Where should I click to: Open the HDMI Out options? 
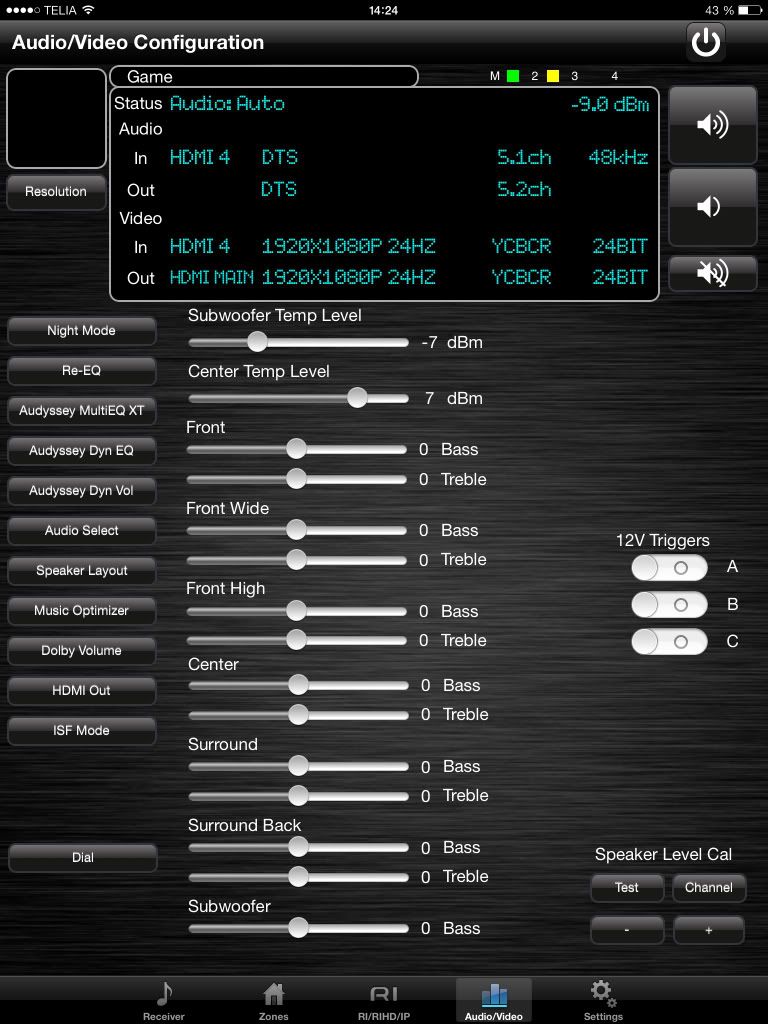(x=82, y=691)
